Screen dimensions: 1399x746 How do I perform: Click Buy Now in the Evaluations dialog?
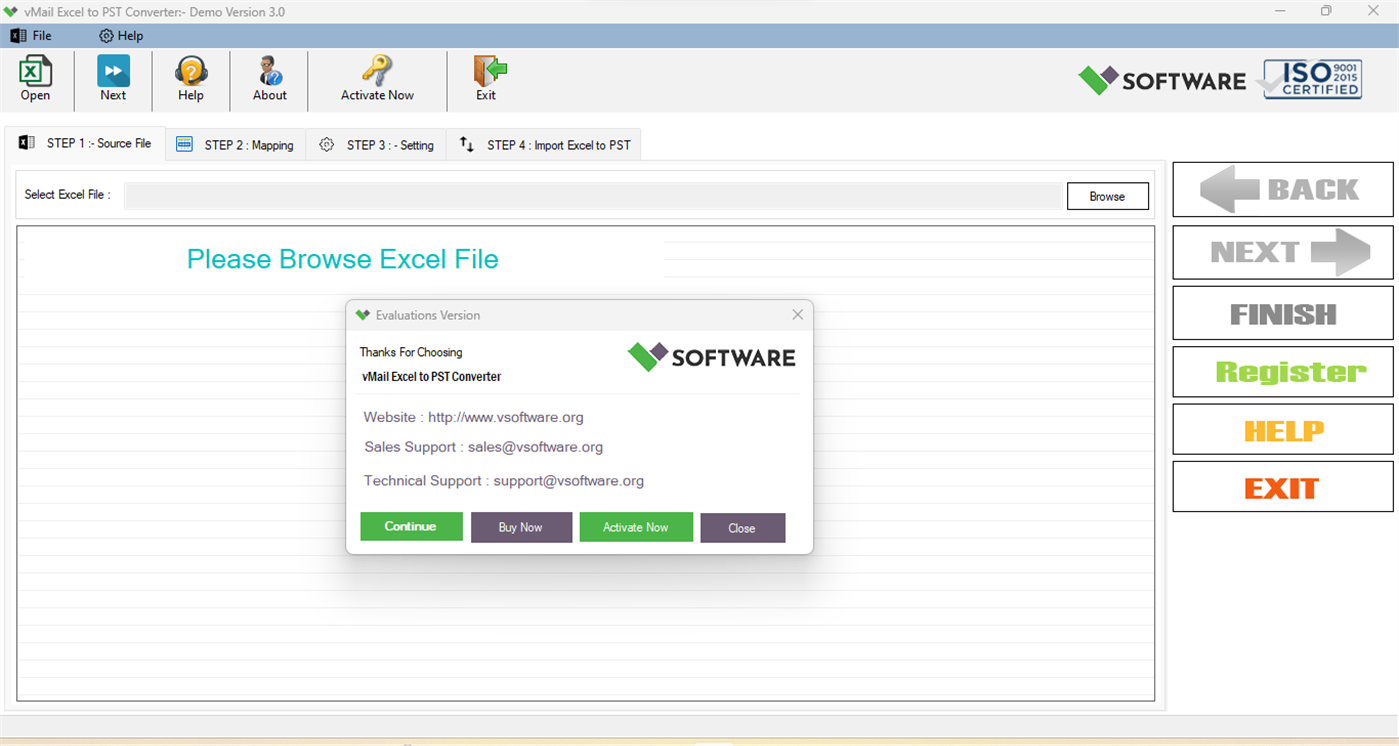point(521,527)
